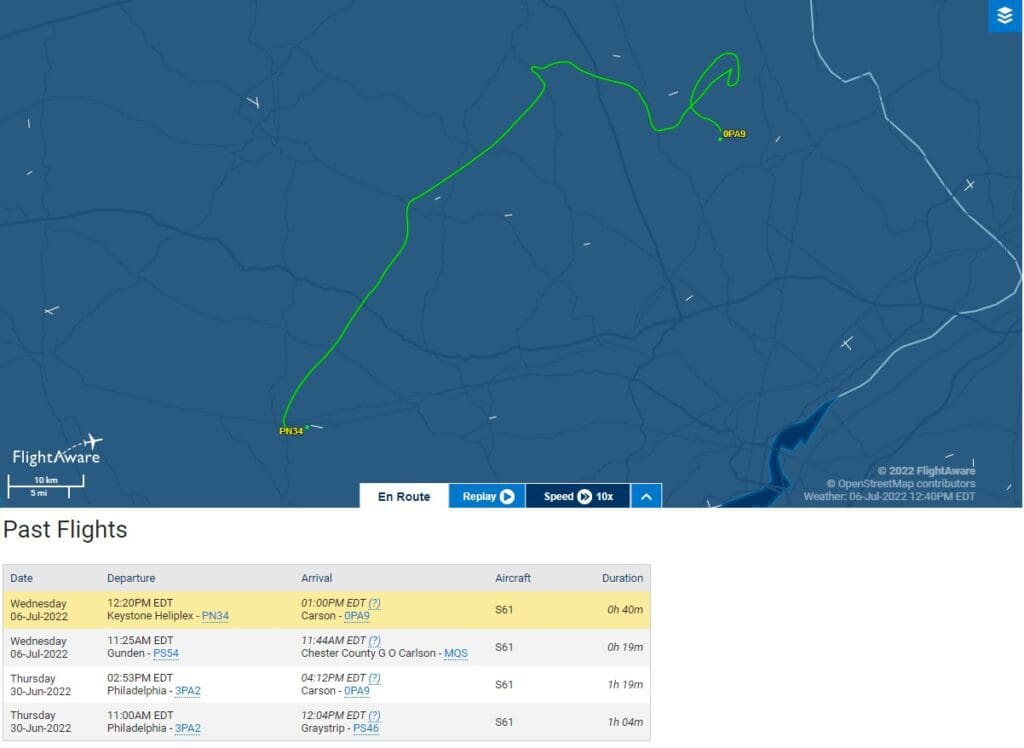Click the OpenStreetMap contributors attribution
Image resolution: width=1024 pixels, height=748 pixels.
tap(900, 484)
